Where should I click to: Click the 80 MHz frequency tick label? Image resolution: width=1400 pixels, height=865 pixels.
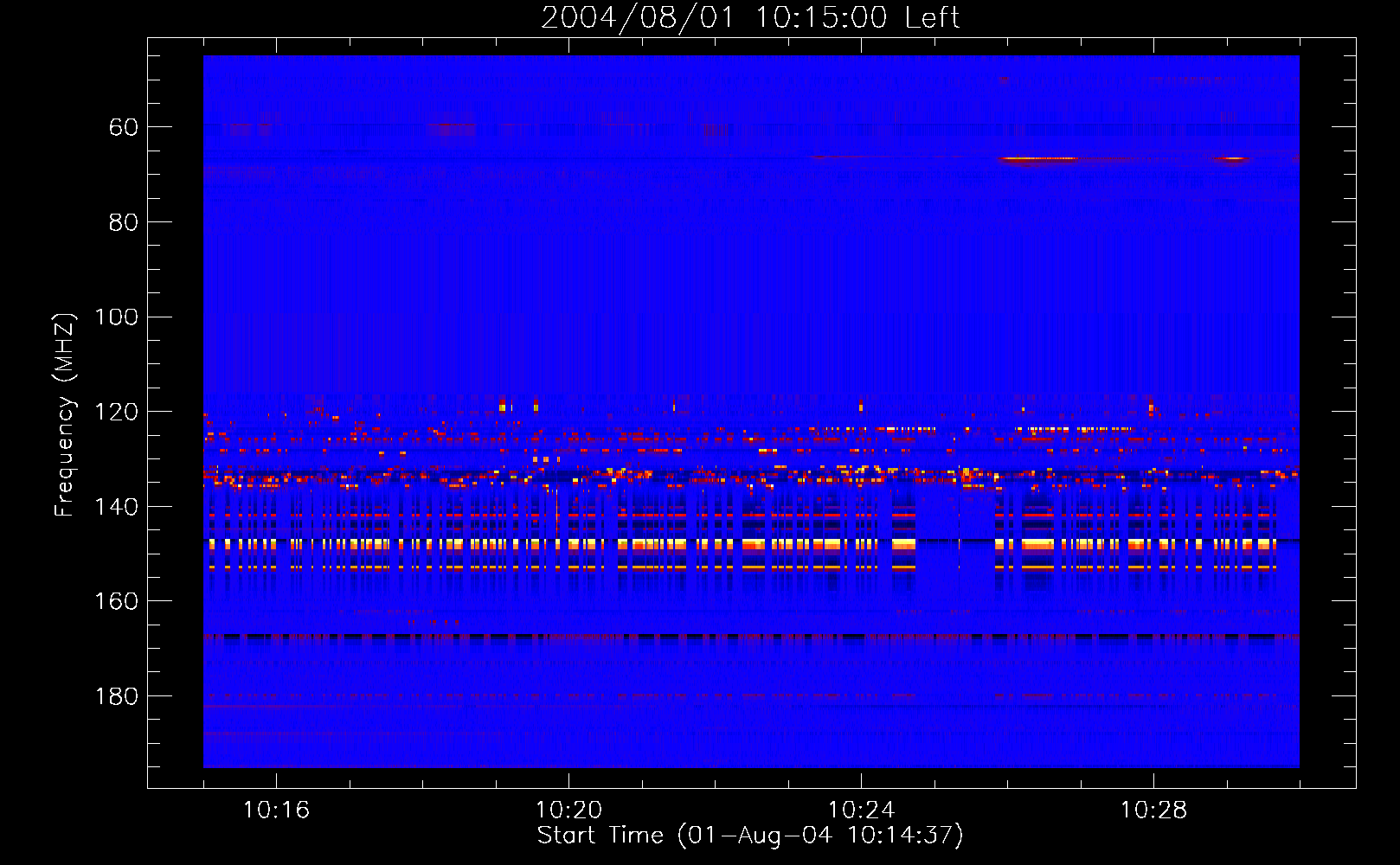pyautogui.click(x=124, y=222)
